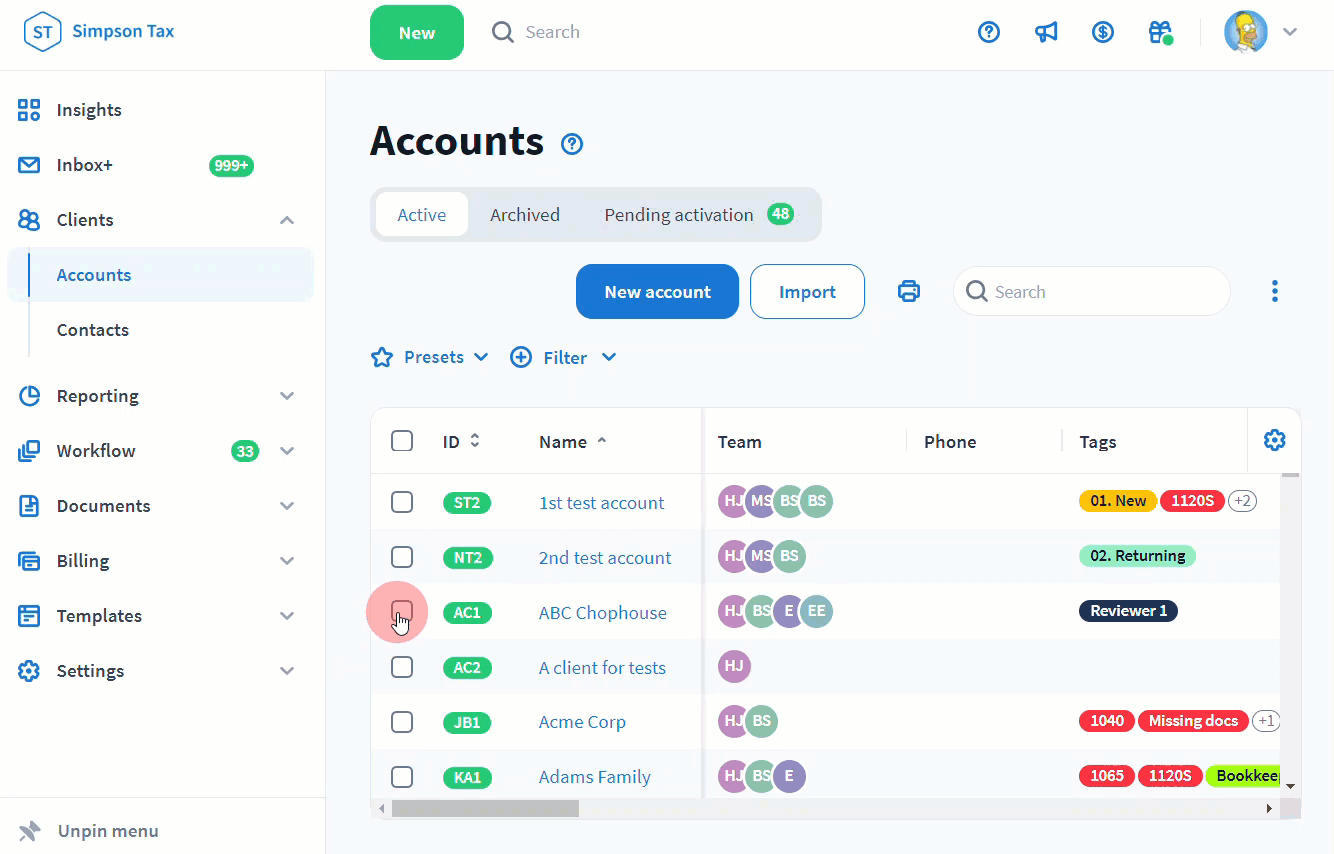This screenshot has height=854, width=1334.
Task: Open the ABC Chophouse account link
Action: pyautogui.click(x=602, y=613)
